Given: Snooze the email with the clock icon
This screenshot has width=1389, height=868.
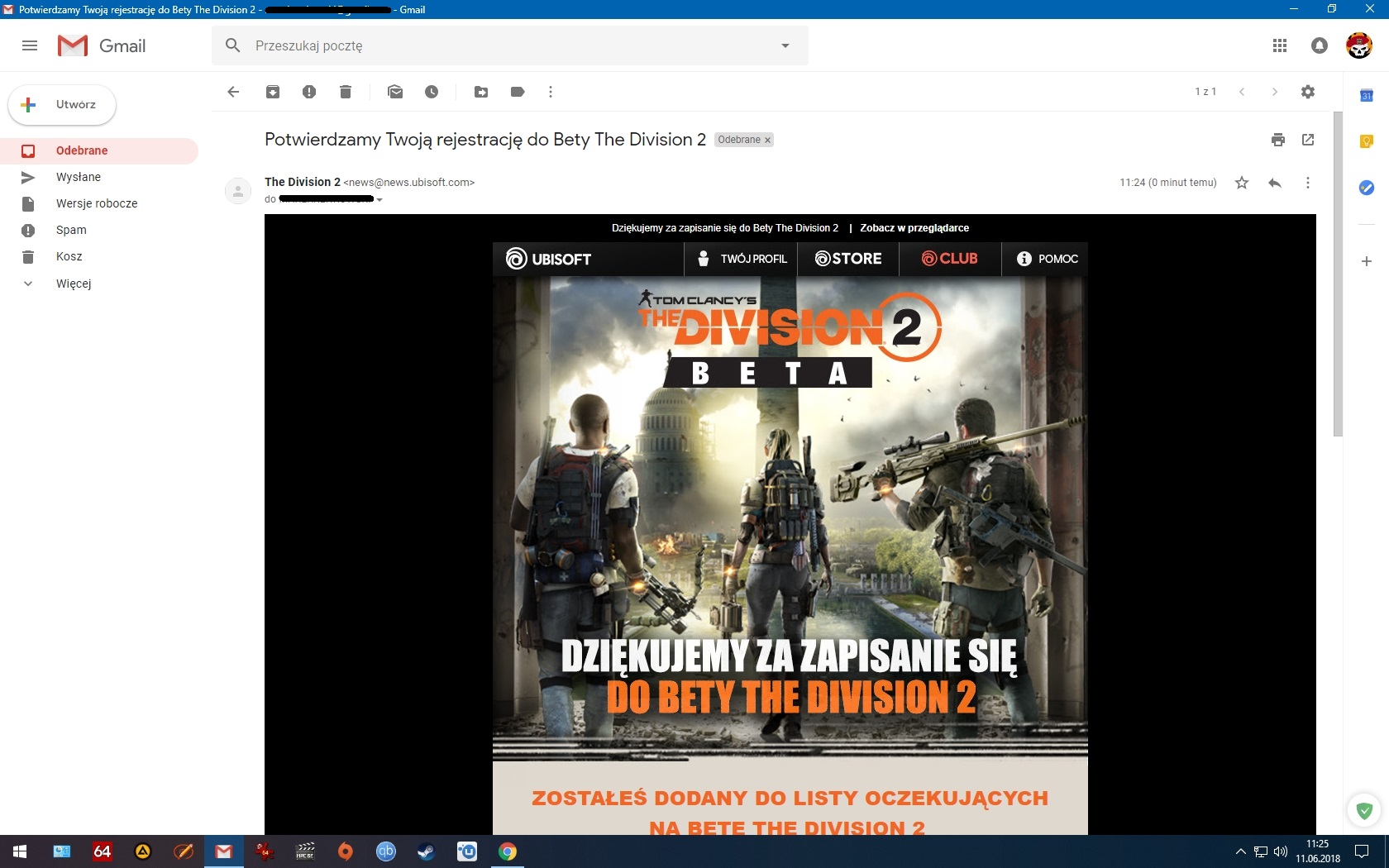Looking at the screenshot, I should click(432, 92).
